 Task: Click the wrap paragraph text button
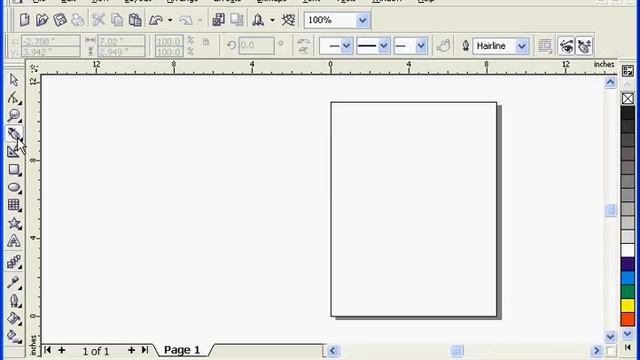click(545, 46)
